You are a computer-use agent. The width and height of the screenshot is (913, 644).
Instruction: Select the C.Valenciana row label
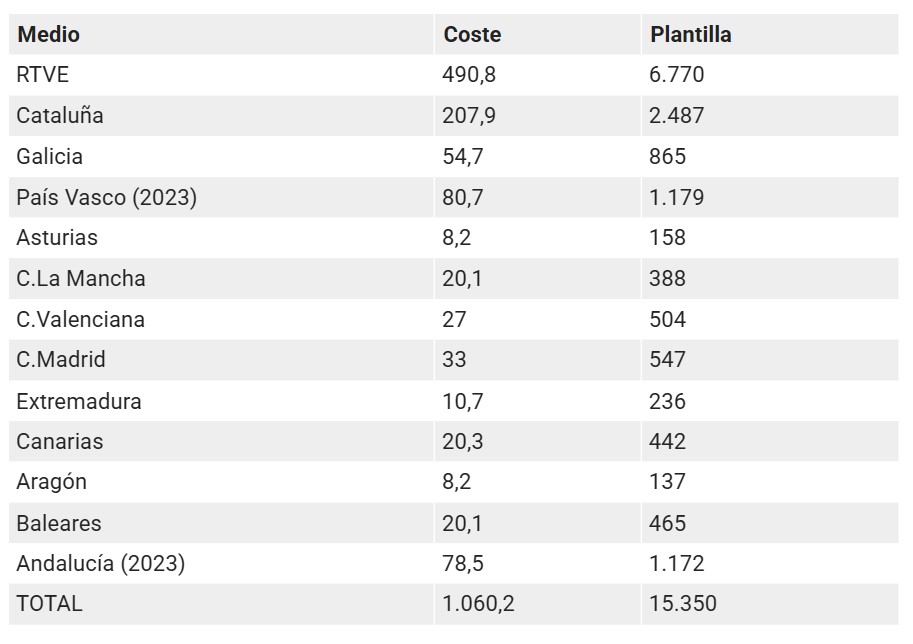[x=80, y=320]
